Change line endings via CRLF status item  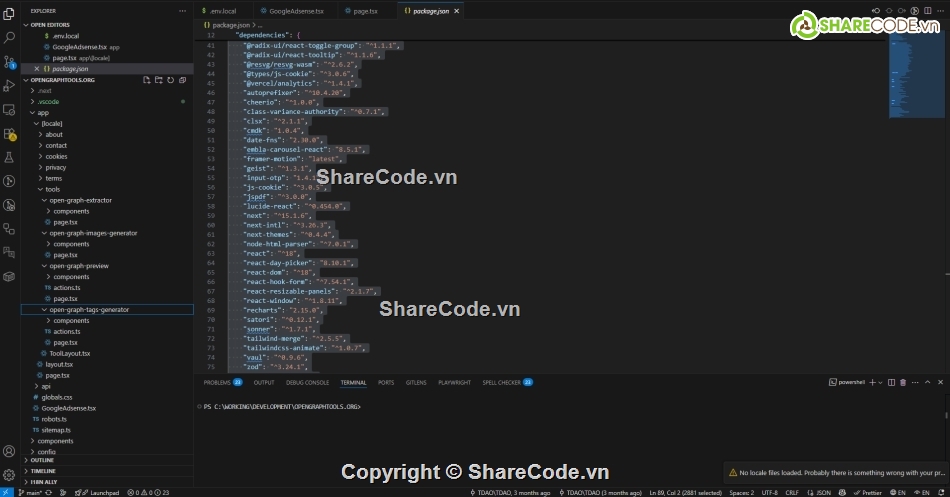click(792, 493)
